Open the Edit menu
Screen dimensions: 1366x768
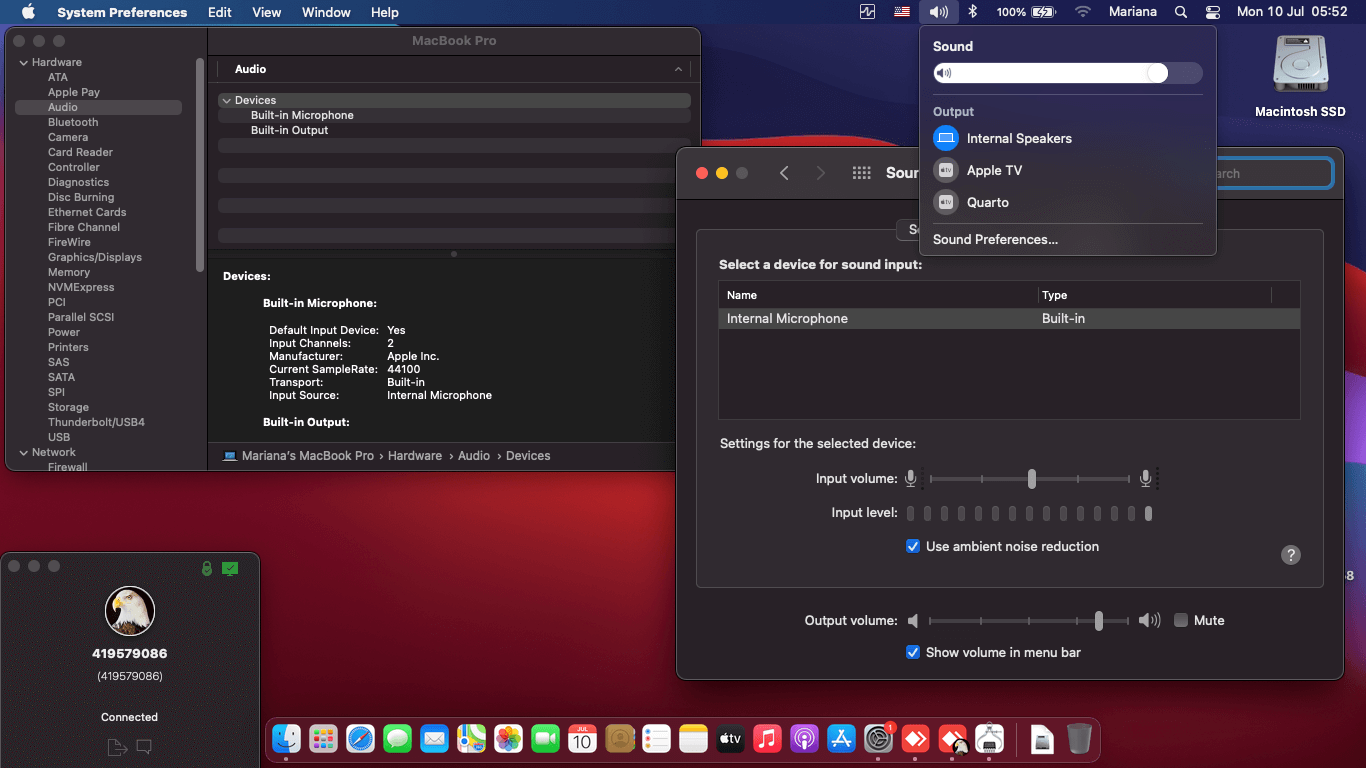[x=220, y=12]
